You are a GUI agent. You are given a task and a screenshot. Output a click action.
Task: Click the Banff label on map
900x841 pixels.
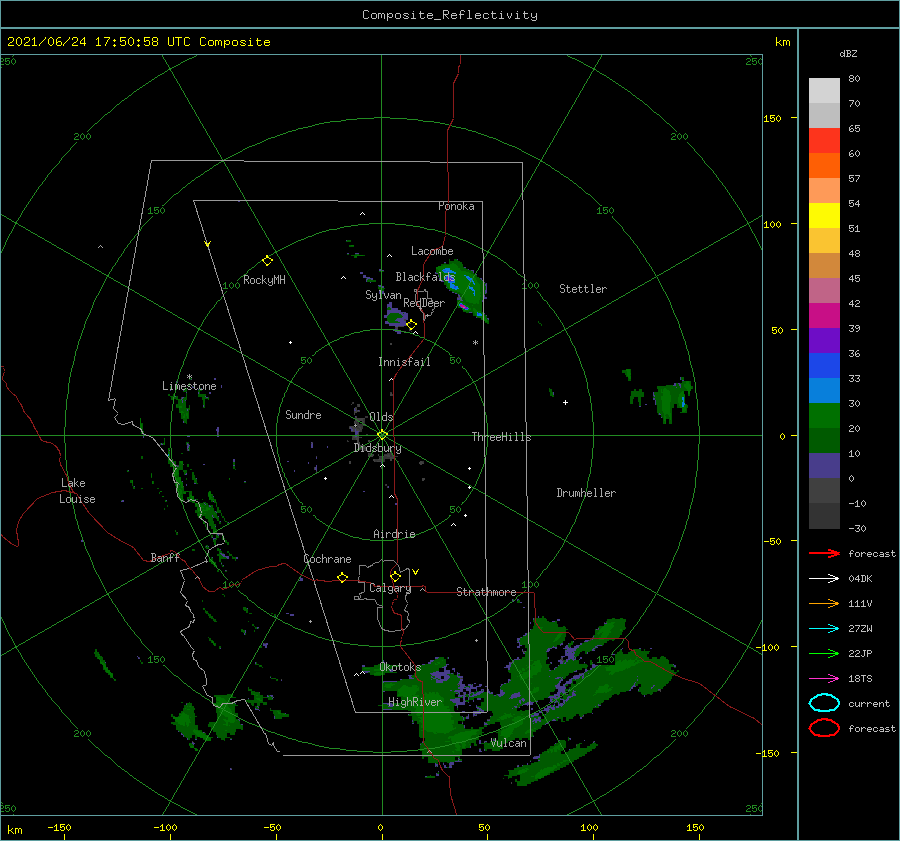tap(165, 557)
